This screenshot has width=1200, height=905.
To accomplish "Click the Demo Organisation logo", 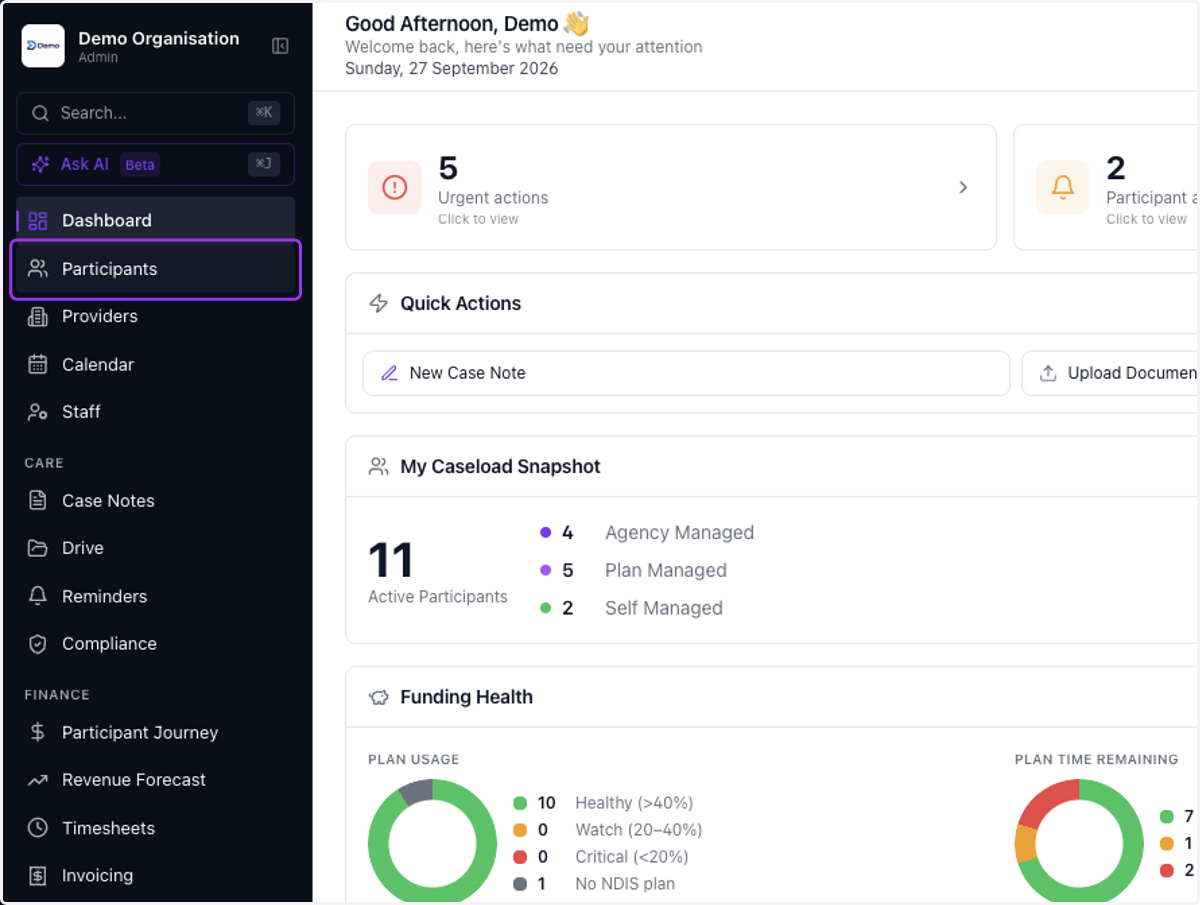I will [43, 46].
